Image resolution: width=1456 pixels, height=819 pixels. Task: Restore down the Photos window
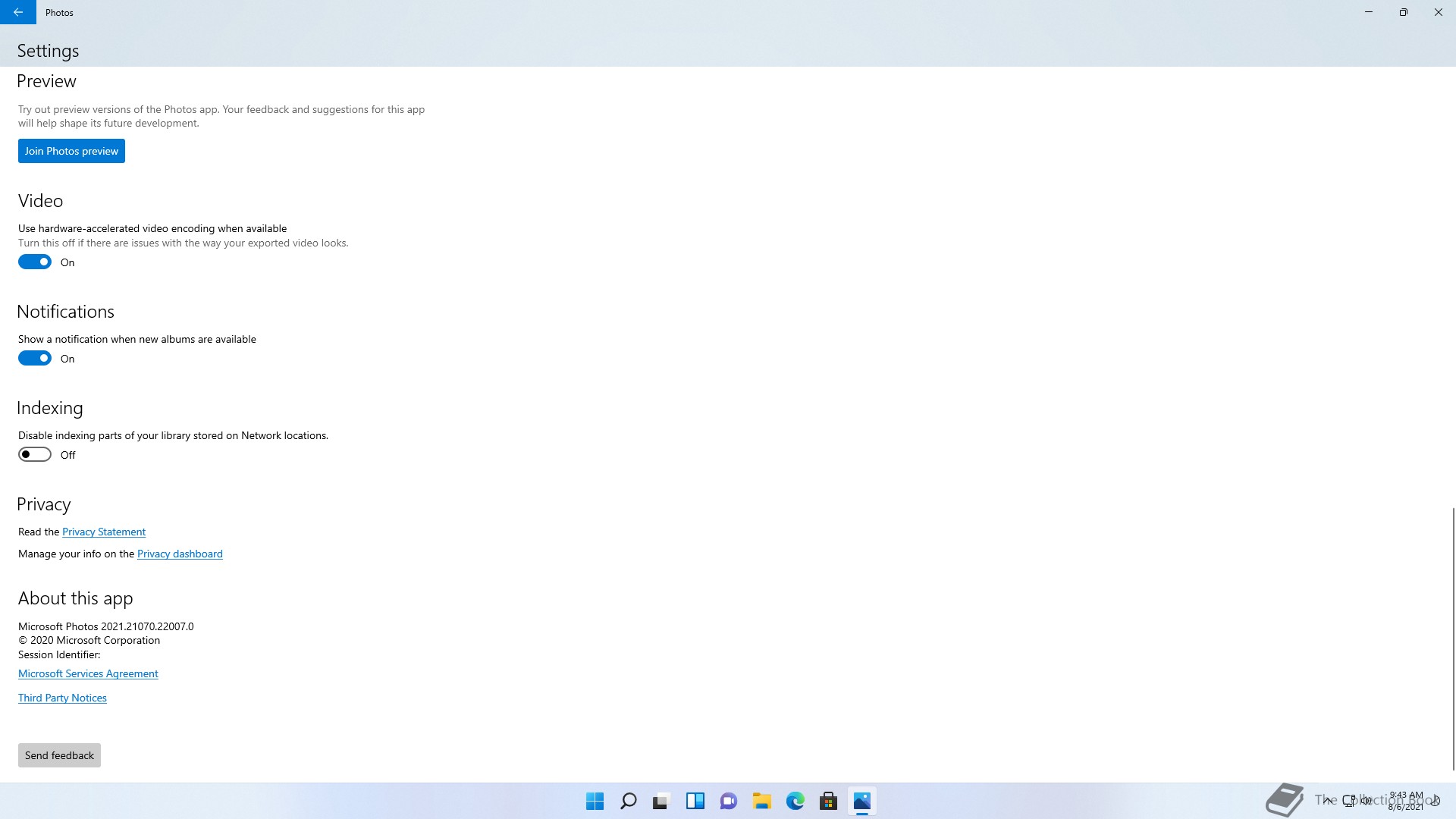coord(1404,12)
